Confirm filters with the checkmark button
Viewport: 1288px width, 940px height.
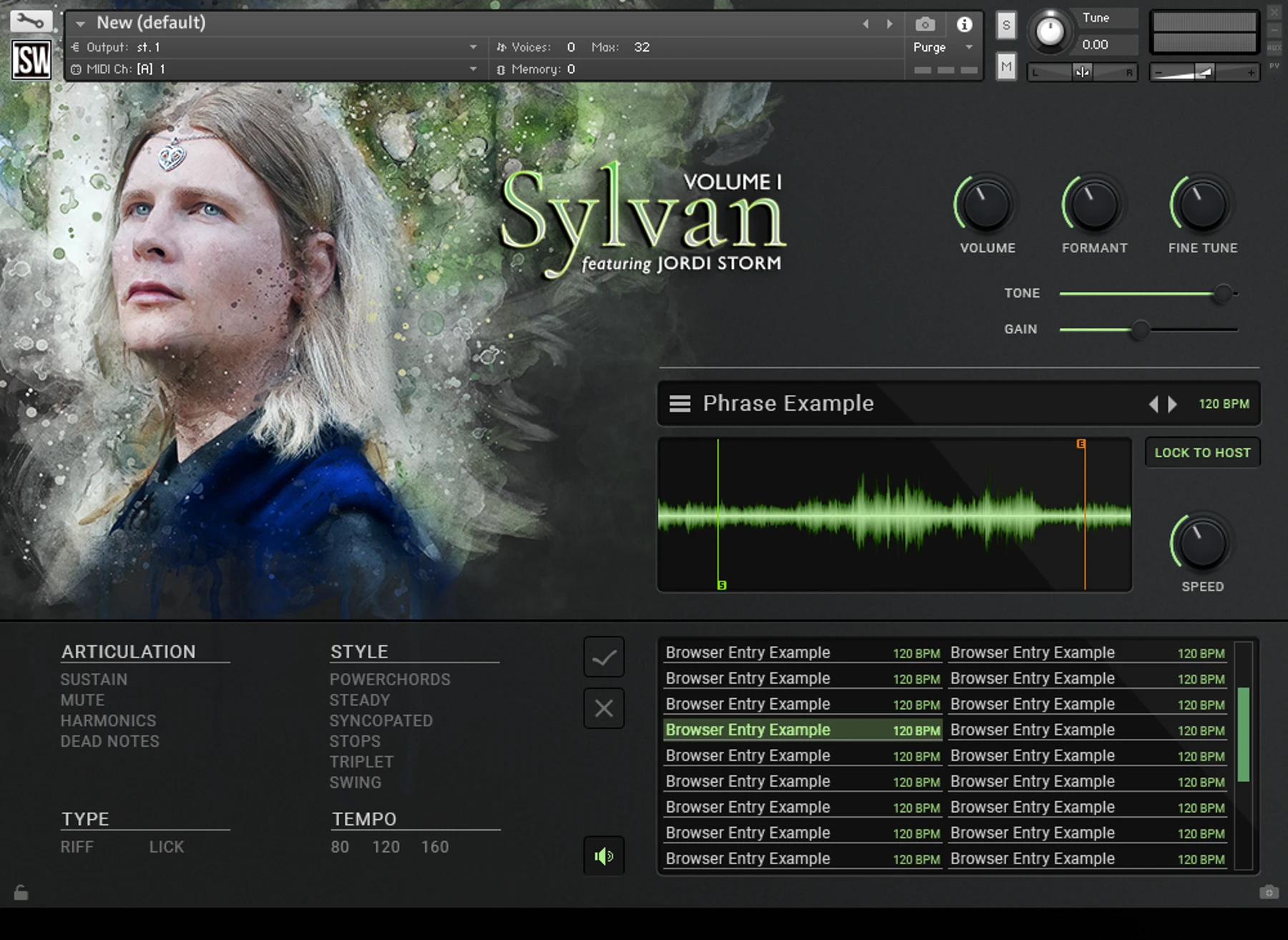[x=604, y=657]
